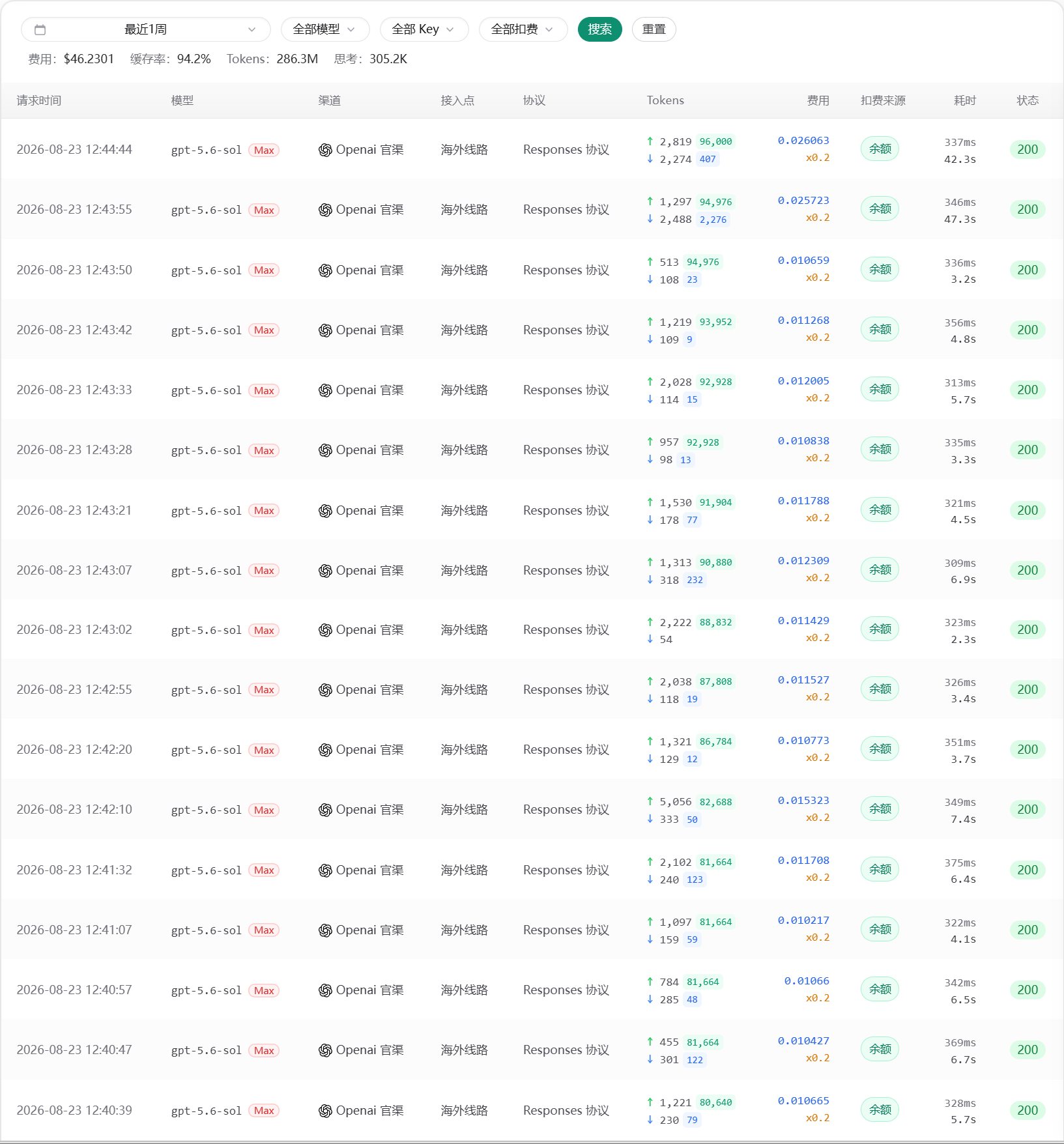The height and width of the screenshot is (1144, 1064).
Task: Select the timestamp 2026-08-23 12:41:07
Action: tap(74, 930)
